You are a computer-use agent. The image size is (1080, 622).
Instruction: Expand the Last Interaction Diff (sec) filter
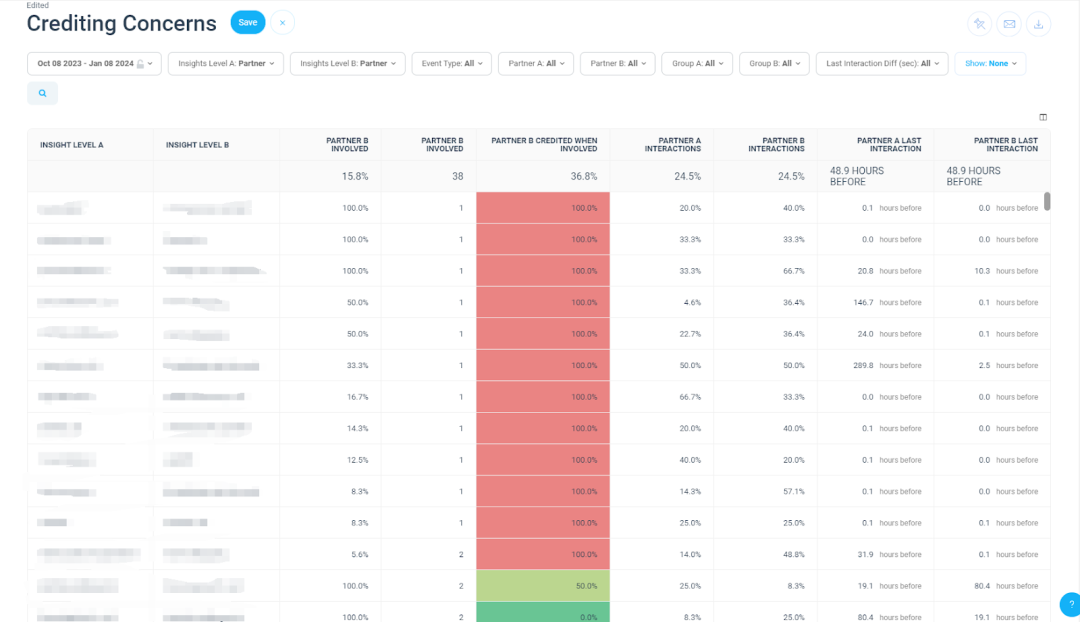[881, 64]
